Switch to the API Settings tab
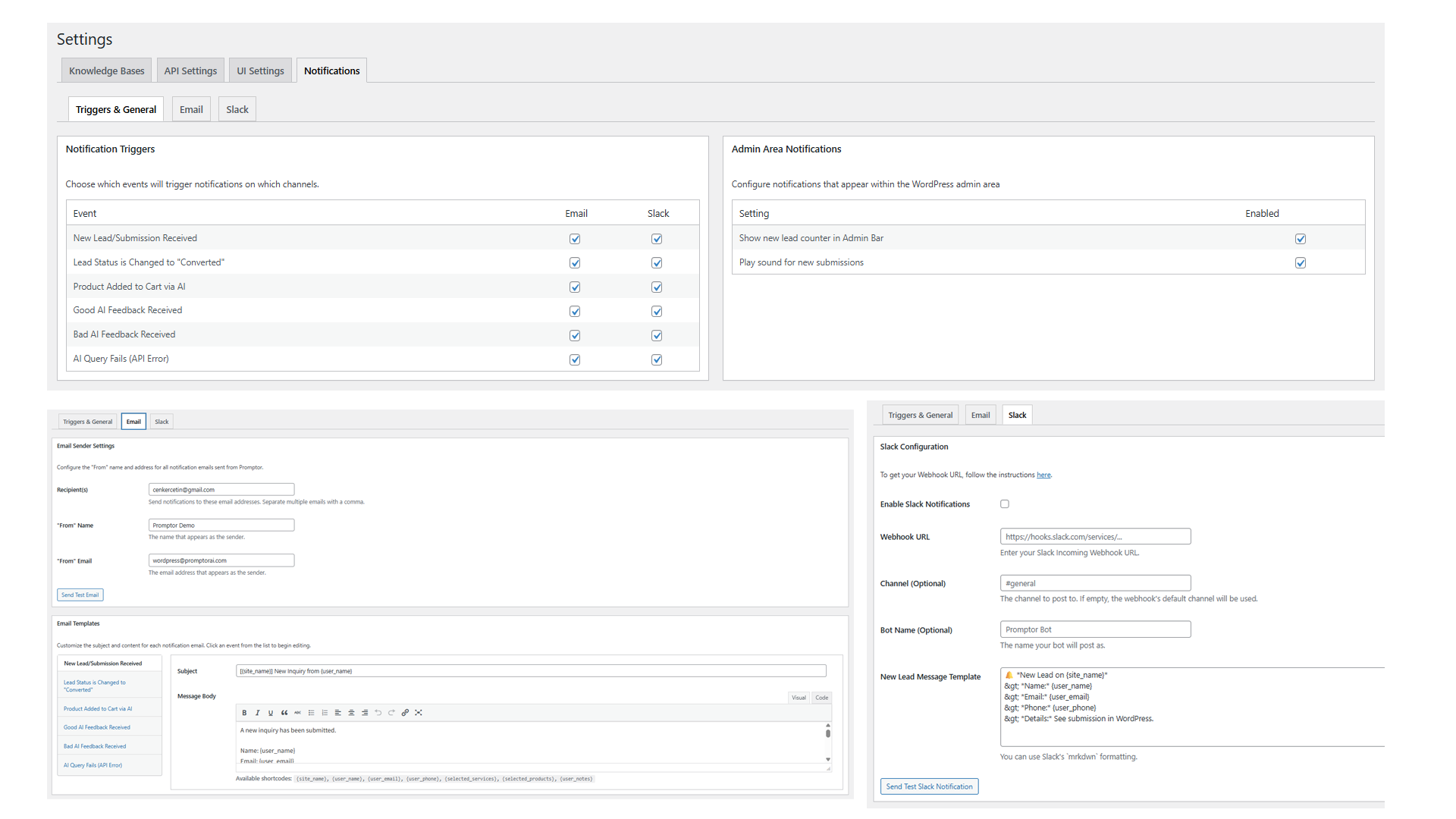The width and height of the screenshot is (1456, 819). click(x=190, y=70)
